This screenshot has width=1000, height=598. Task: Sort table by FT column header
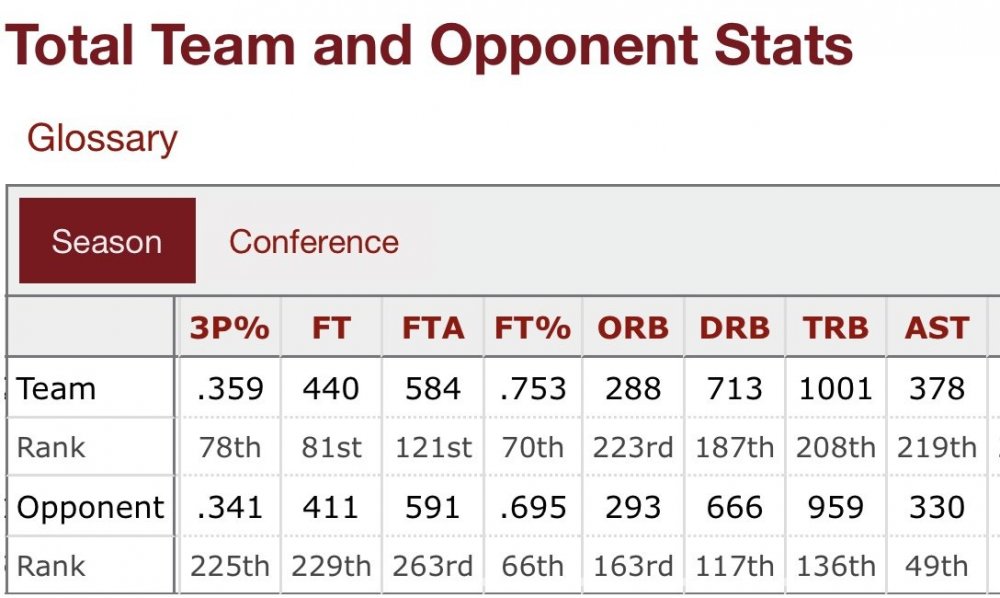(x=331, y=328)
